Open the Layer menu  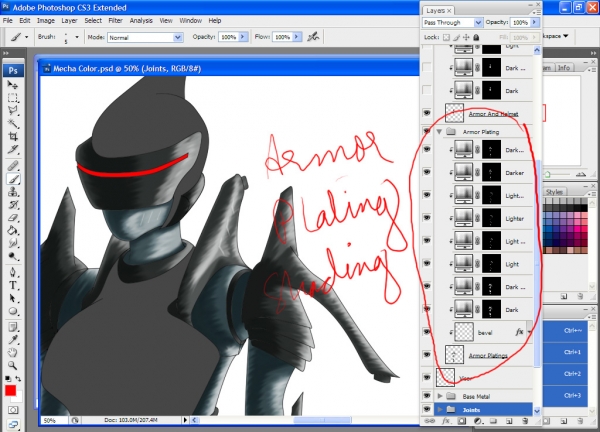coord(69,21)
